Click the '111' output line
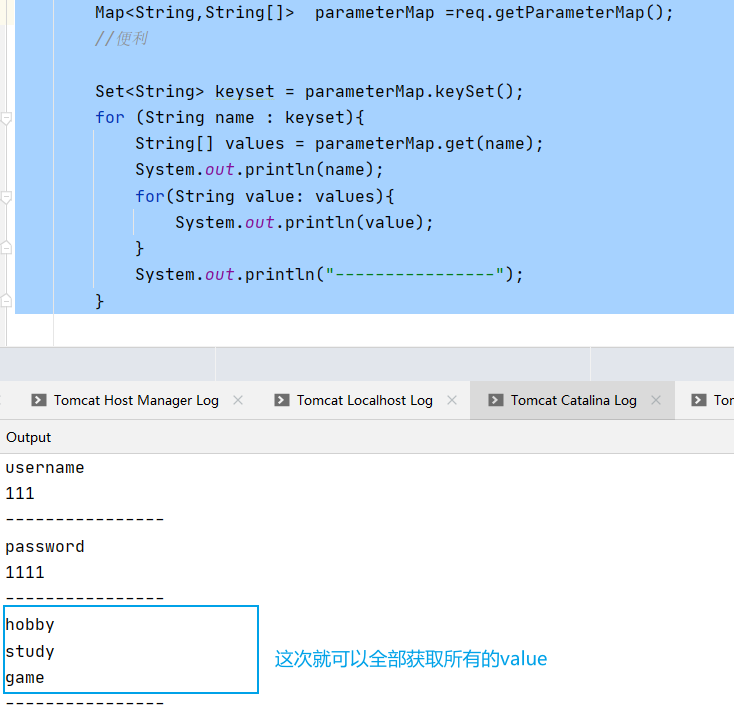734x724 pixels. pyautogui.click(x=20, y=494)
